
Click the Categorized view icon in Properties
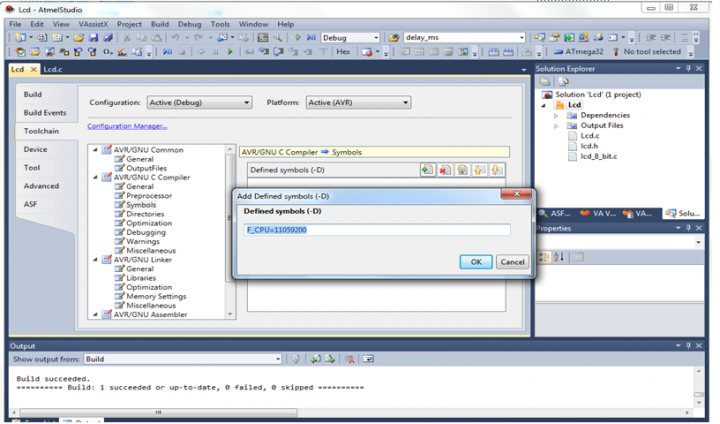(x=544, y=257)
